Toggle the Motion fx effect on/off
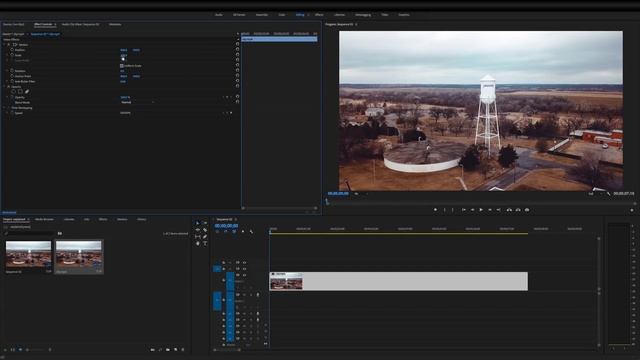Screen dimensions: 640x360 (x=9, y=44)
